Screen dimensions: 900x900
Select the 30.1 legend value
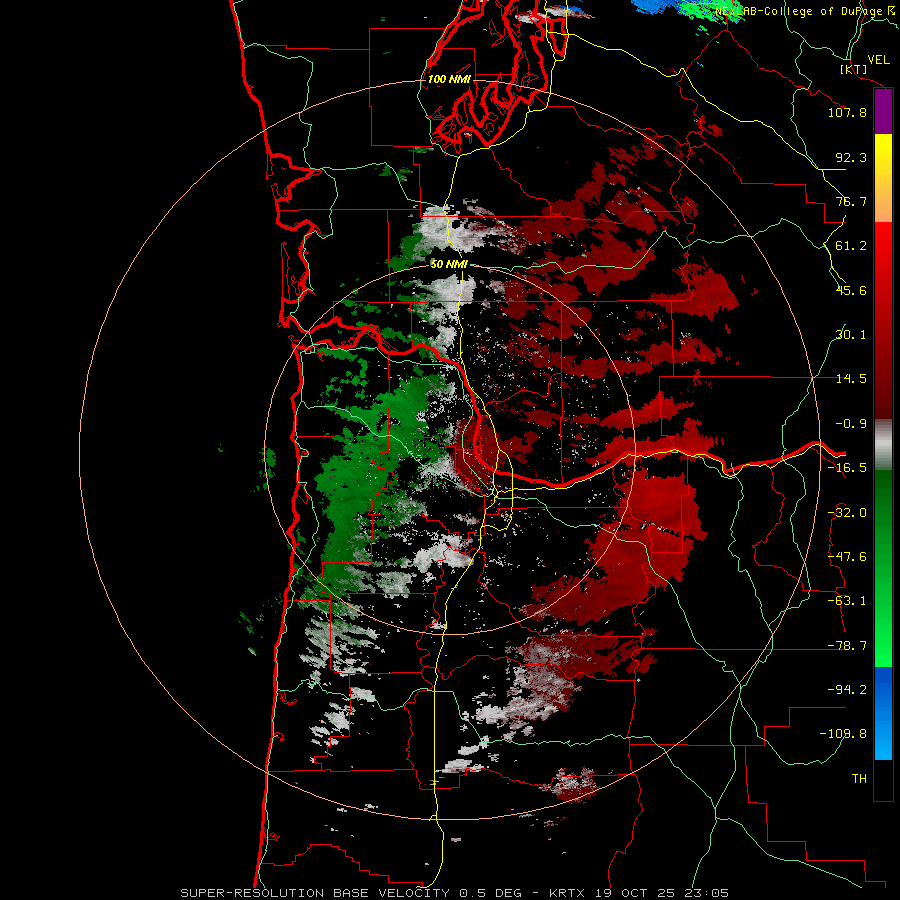(x=851, y=335)
